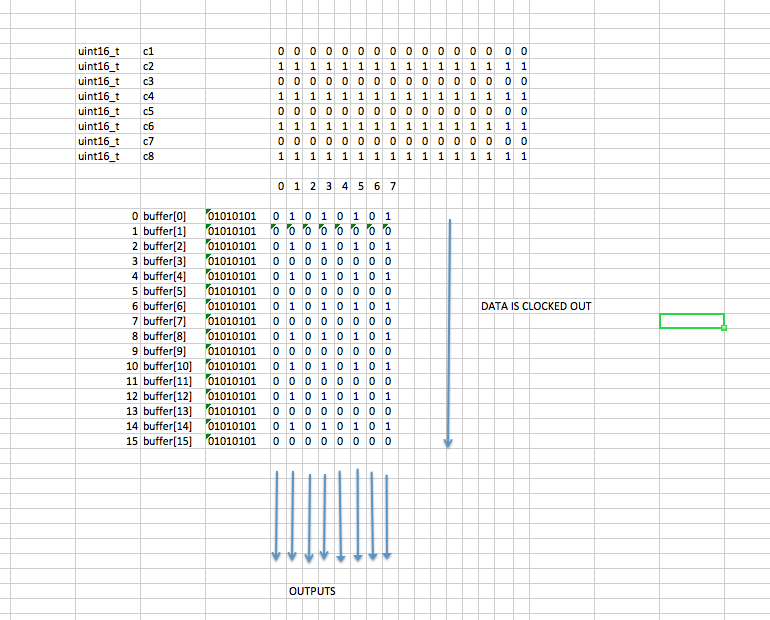Select the buffer[5] cell

(173, 291)
